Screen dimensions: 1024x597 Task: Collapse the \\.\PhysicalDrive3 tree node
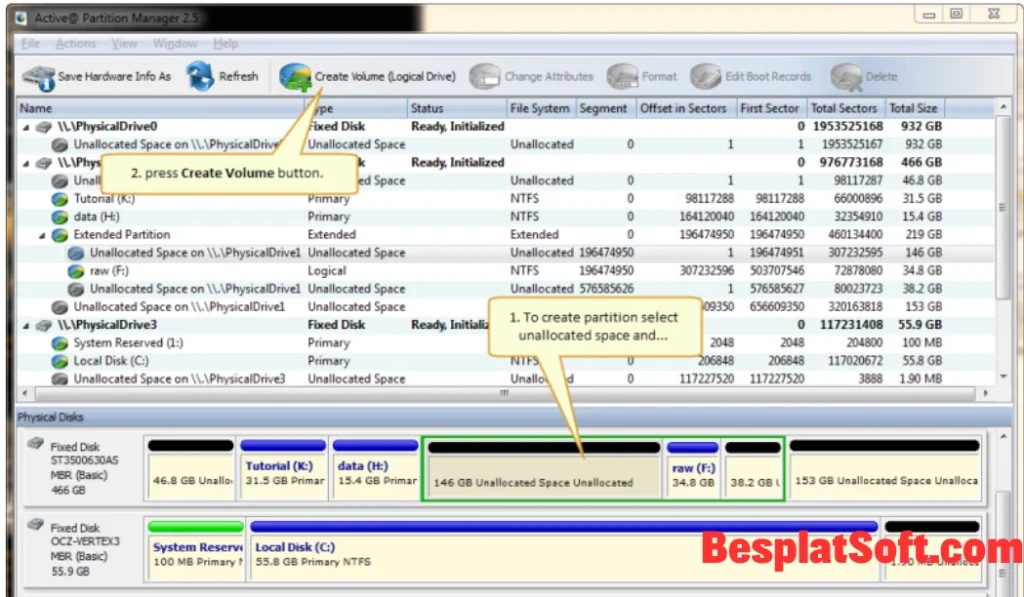[x=24, y=324]
